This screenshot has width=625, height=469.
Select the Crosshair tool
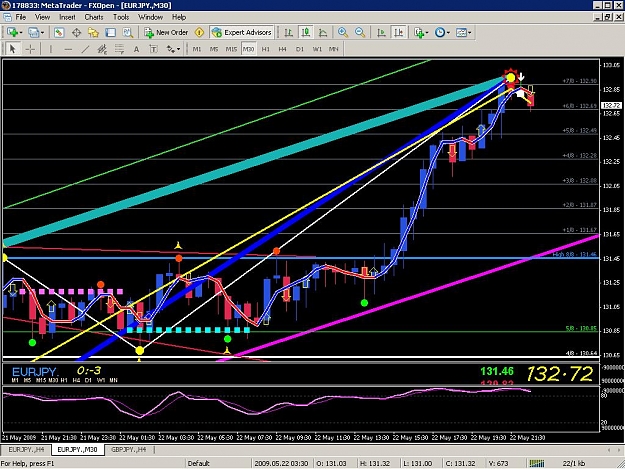[x=30, y=49]
